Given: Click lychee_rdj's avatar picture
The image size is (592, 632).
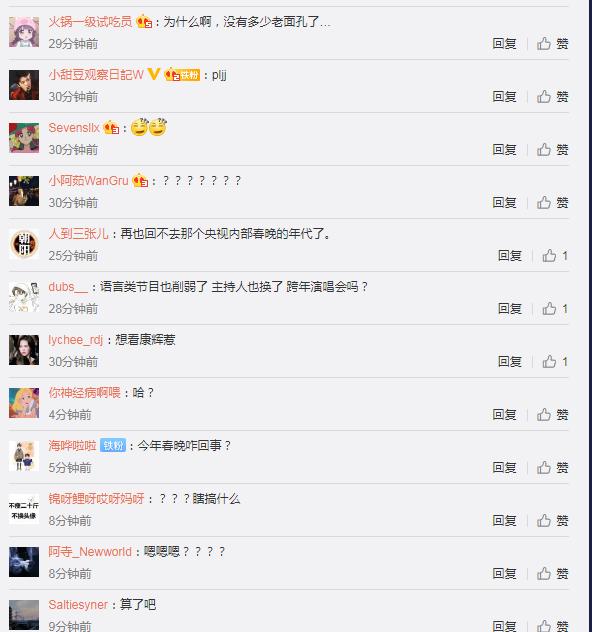Looking at the screenshot, I should [x=24, y=350].
